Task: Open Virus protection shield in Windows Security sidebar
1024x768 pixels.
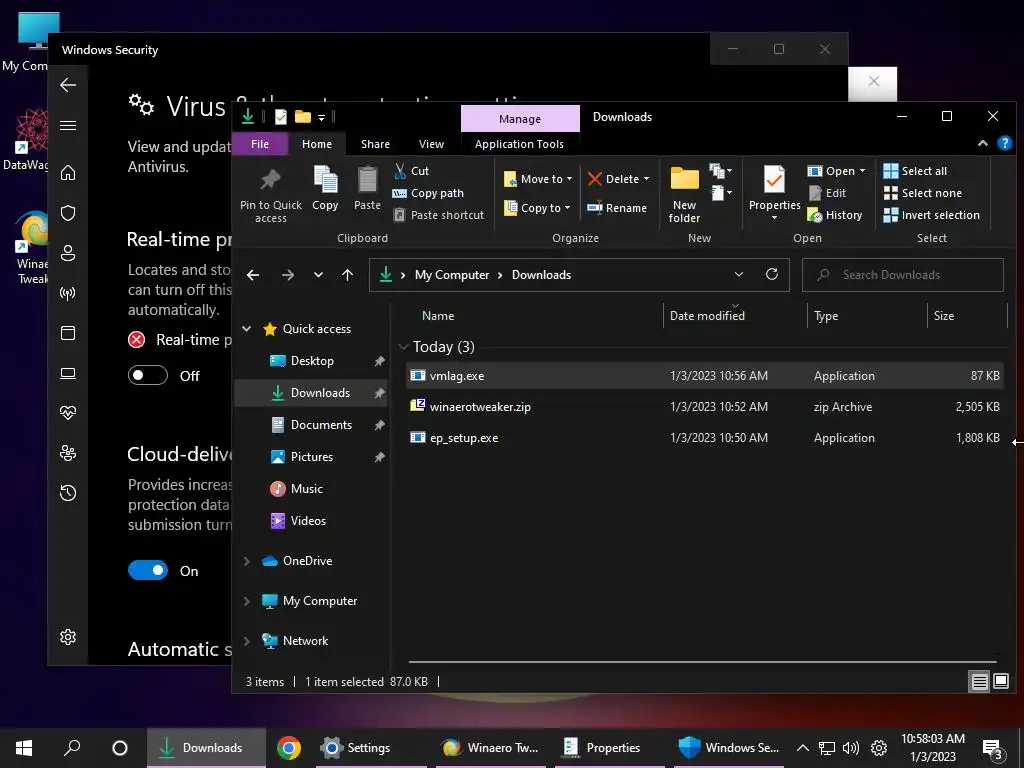Action: point(68,213)
